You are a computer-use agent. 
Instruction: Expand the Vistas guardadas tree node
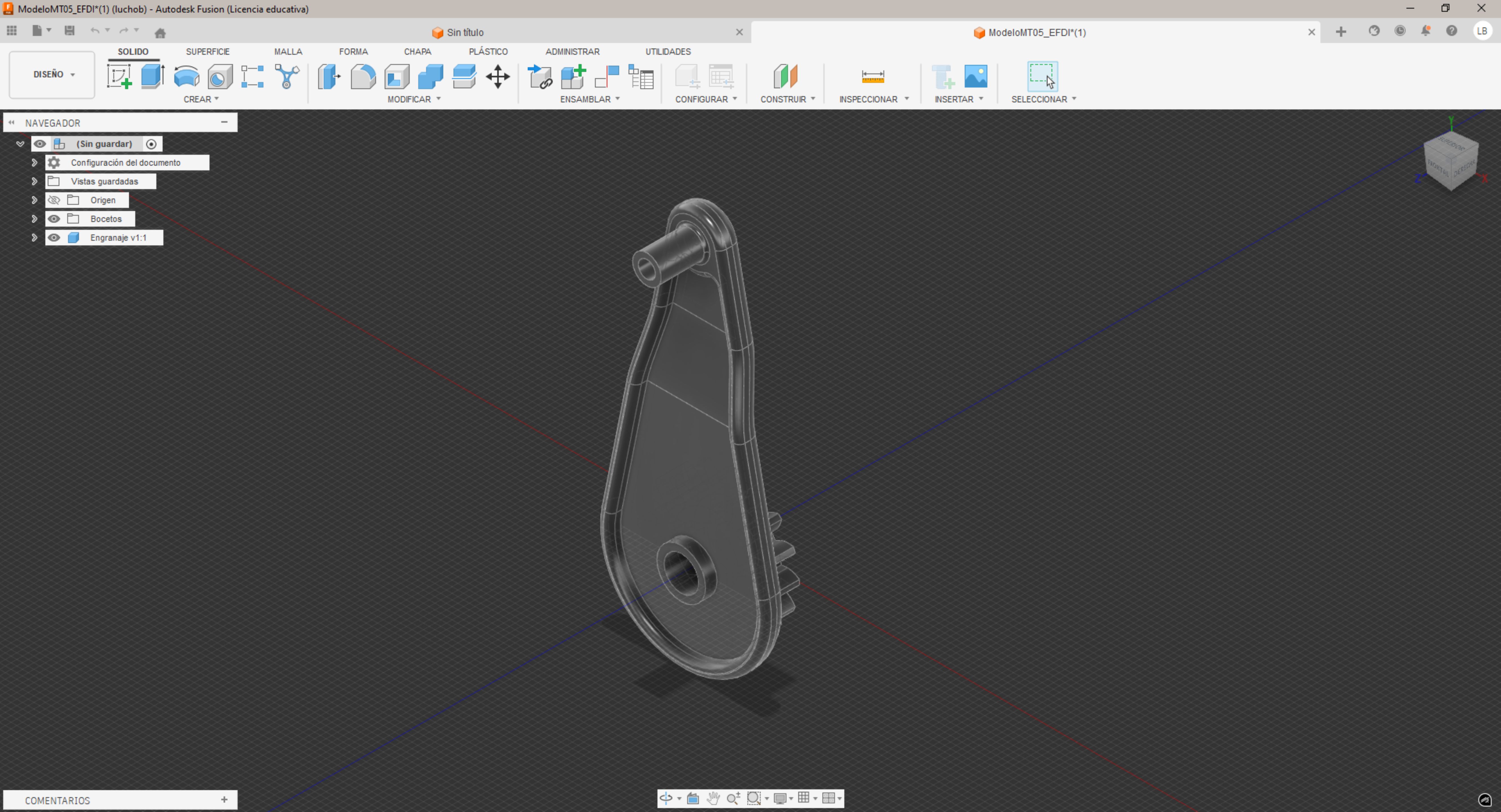34,182
